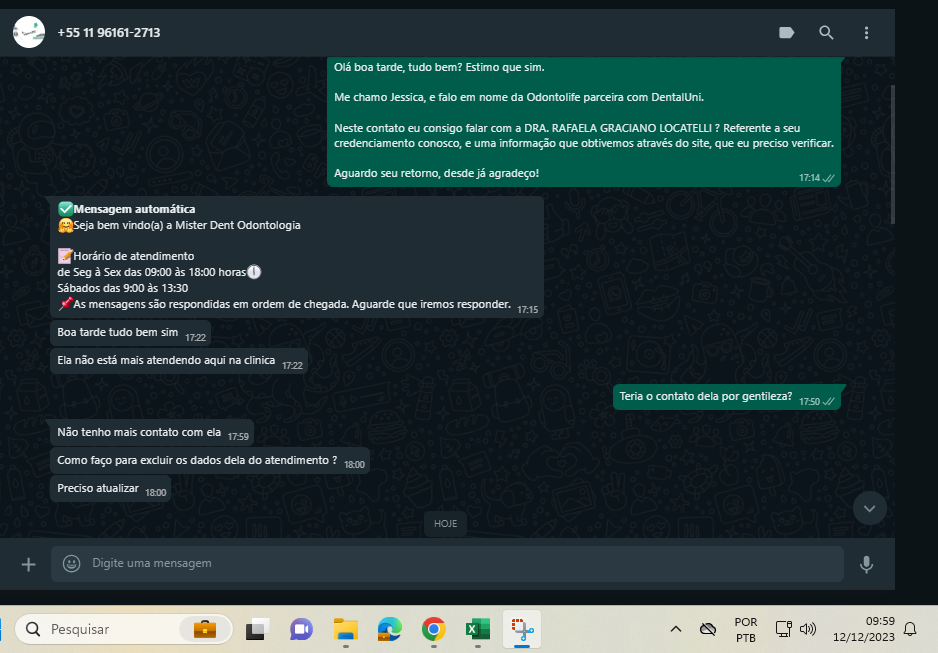Select message 'Ela não está mais atendendo aqui na clinica'

click(179, 361)
